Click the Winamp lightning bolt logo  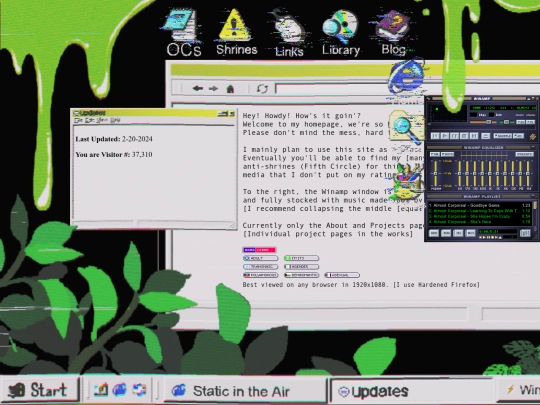click(533, 137)
